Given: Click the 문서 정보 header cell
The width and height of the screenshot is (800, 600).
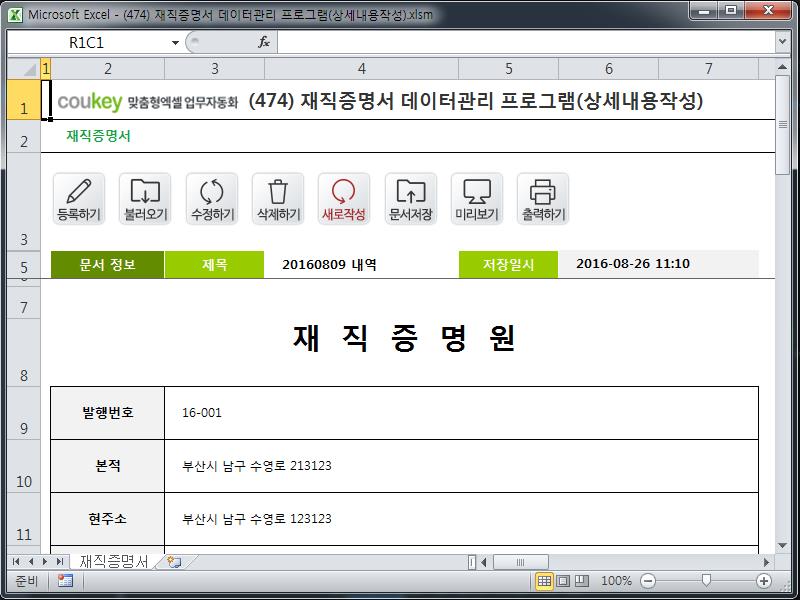Looking at the screenshot, I should pos(108,264).
